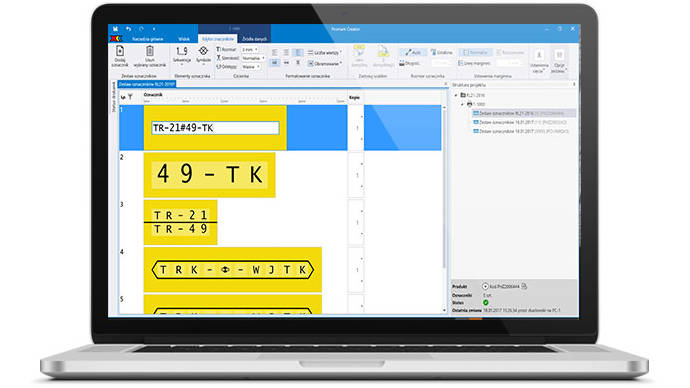Click the Dodaj oznacznik (add marker) icon
The image size is (690, 388).
[x=120, y=51]
